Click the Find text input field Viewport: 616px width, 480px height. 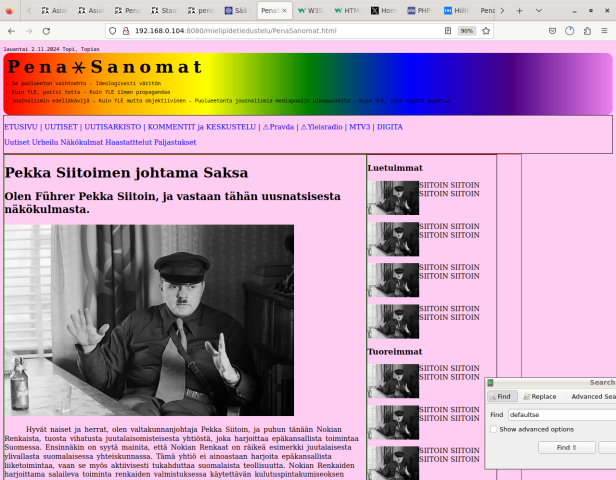click(560, 414)
